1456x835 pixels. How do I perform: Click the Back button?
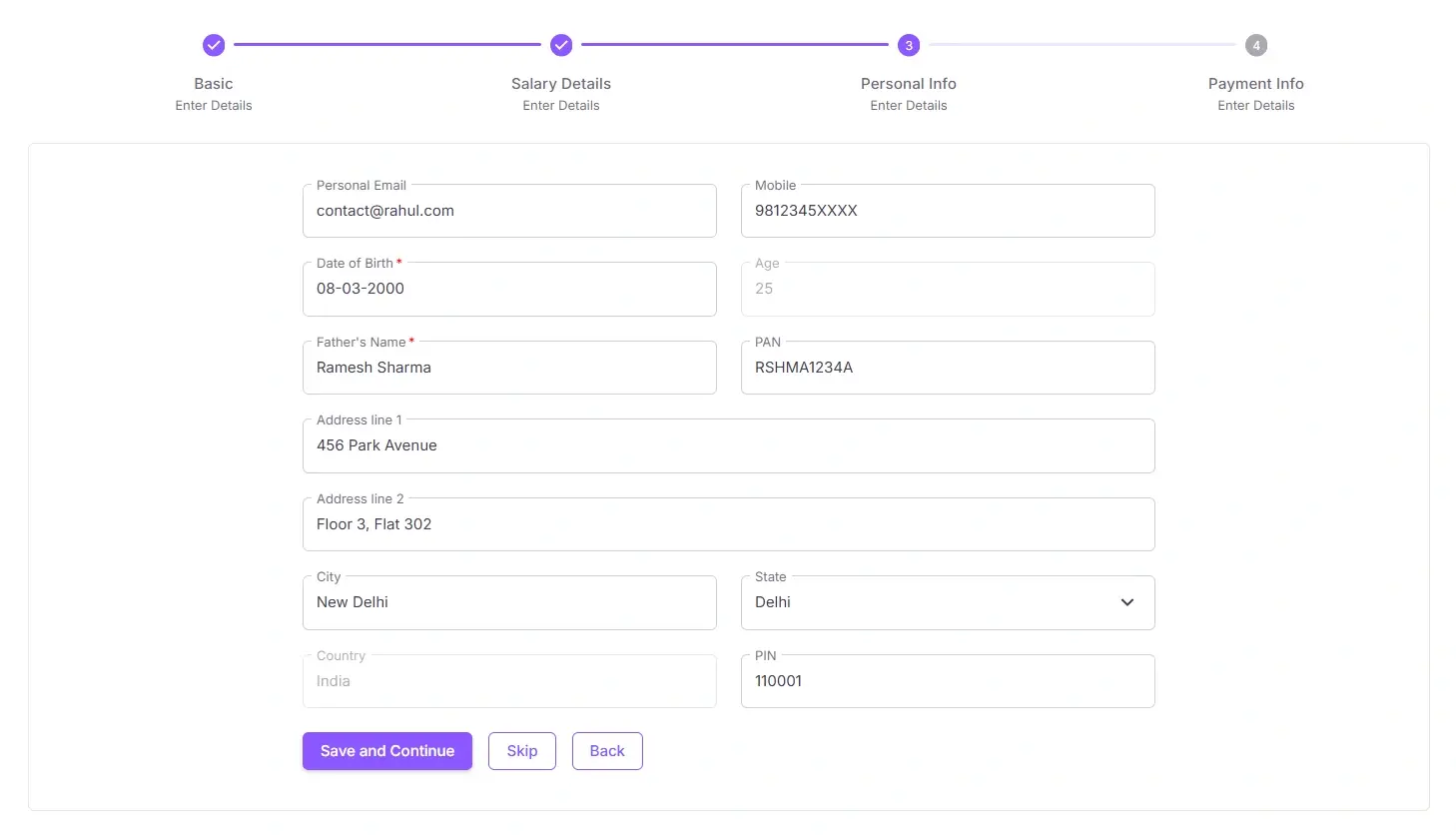coord(607,751)
